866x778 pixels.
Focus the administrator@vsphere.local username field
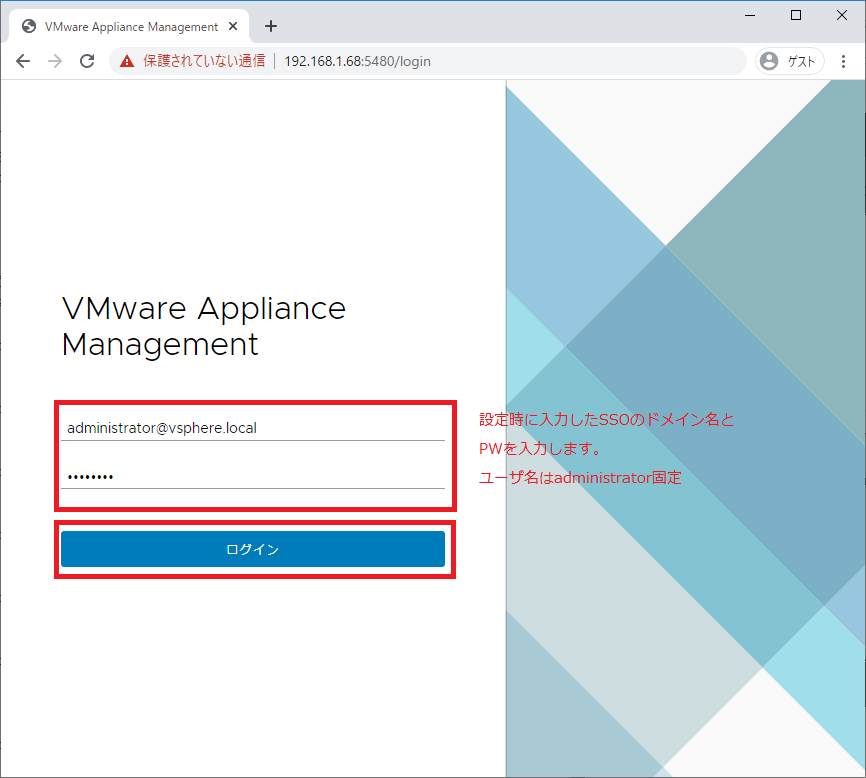pyautogui.click(x=253, y=428)
